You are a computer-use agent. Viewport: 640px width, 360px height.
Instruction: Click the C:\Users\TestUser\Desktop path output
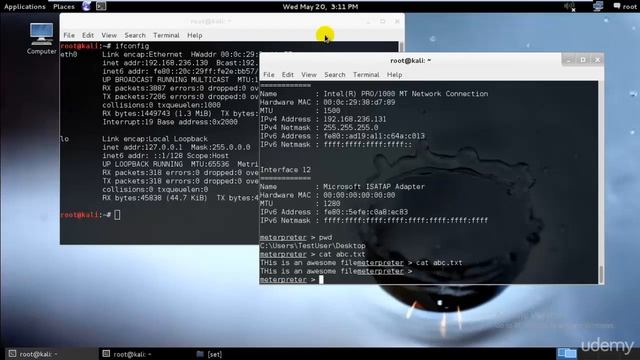(x=313, y=246)
